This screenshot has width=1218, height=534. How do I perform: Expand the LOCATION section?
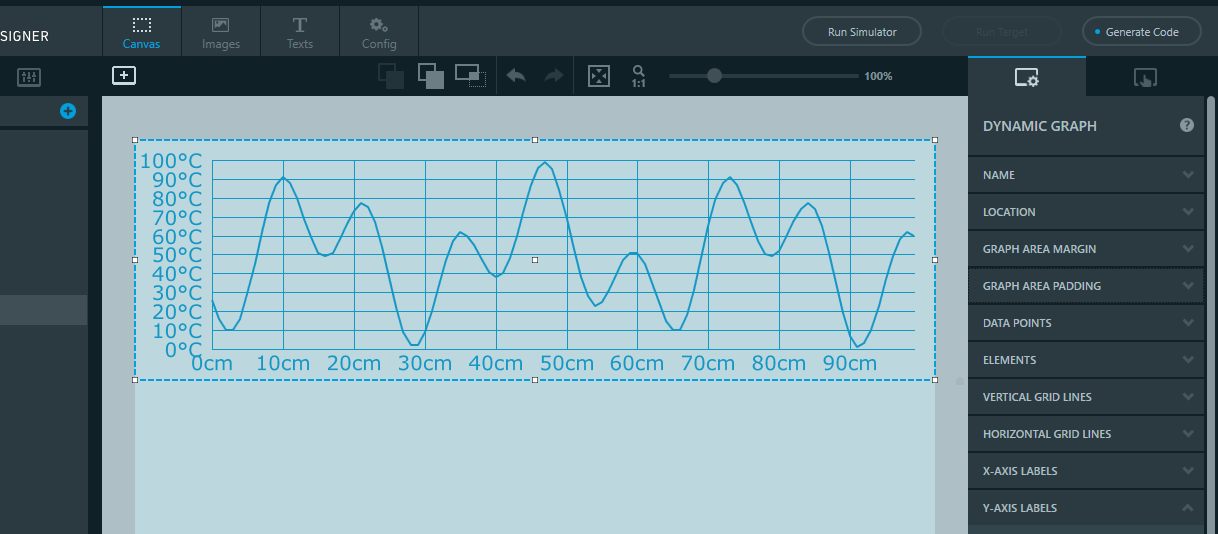(1086, 212)
